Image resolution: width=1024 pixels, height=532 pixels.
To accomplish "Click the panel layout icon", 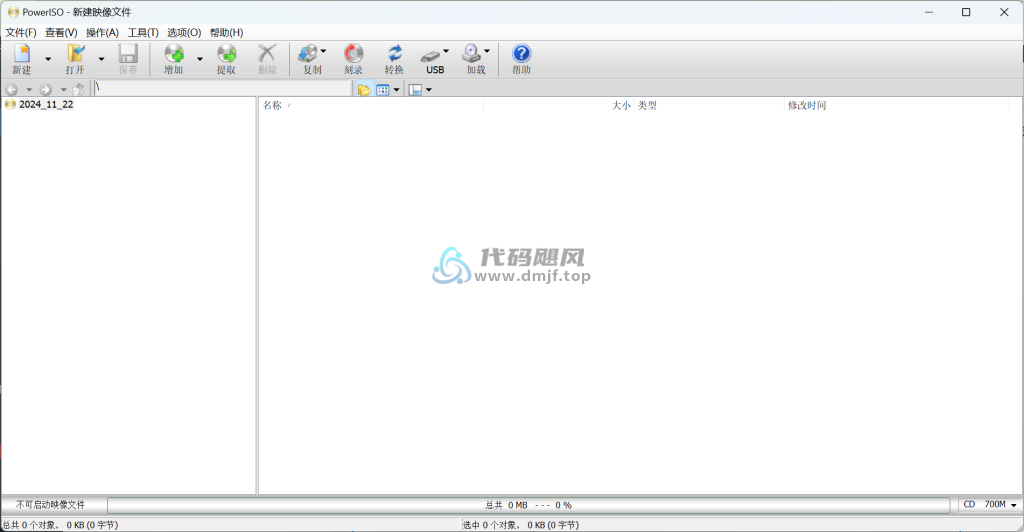I will point(415,89).
